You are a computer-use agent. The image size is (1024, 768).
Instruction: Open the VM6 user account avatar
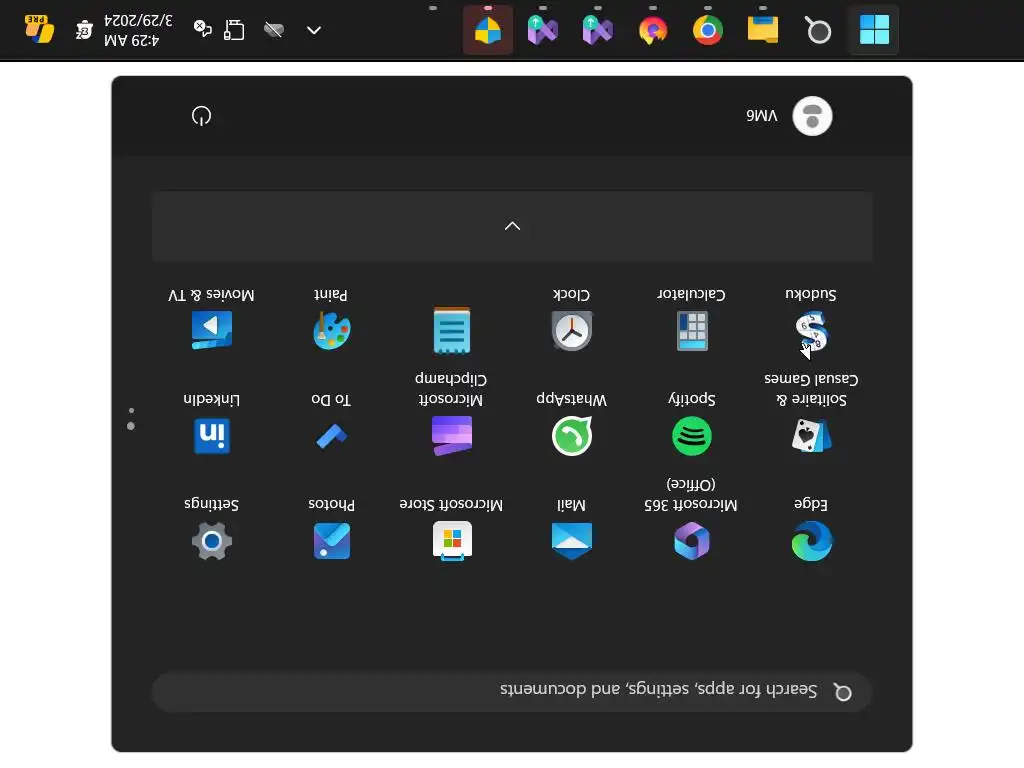click(812, 116)
